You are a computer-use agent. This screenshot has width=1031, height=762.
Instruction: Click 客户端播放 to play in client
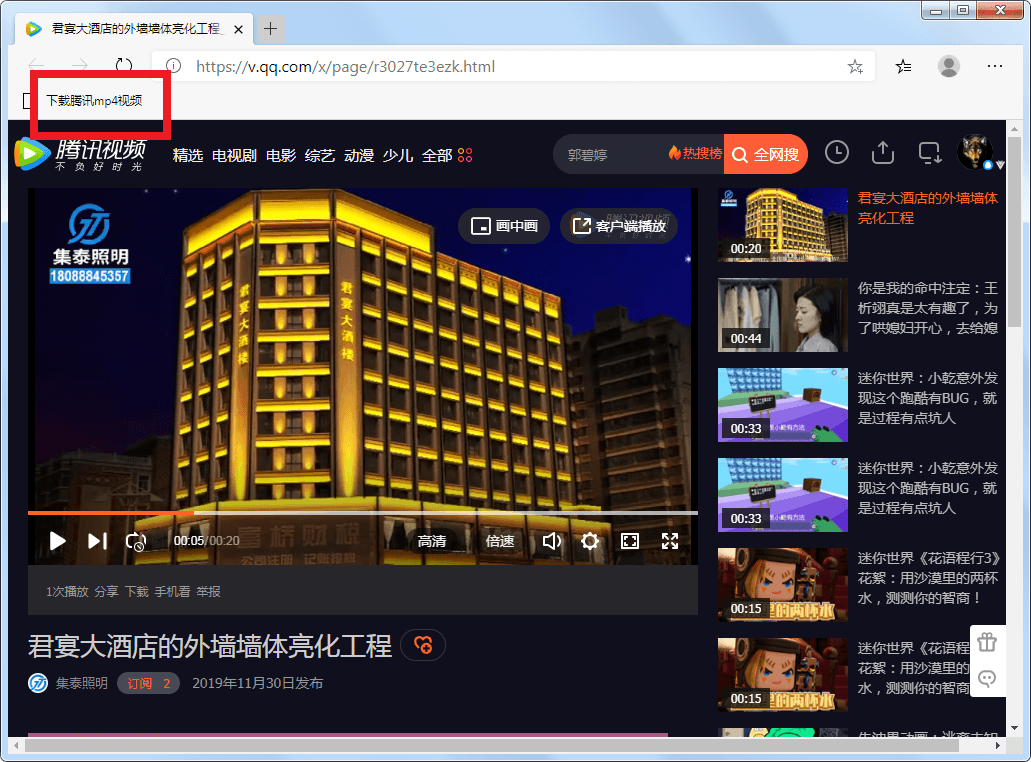[x=619, y=226]
